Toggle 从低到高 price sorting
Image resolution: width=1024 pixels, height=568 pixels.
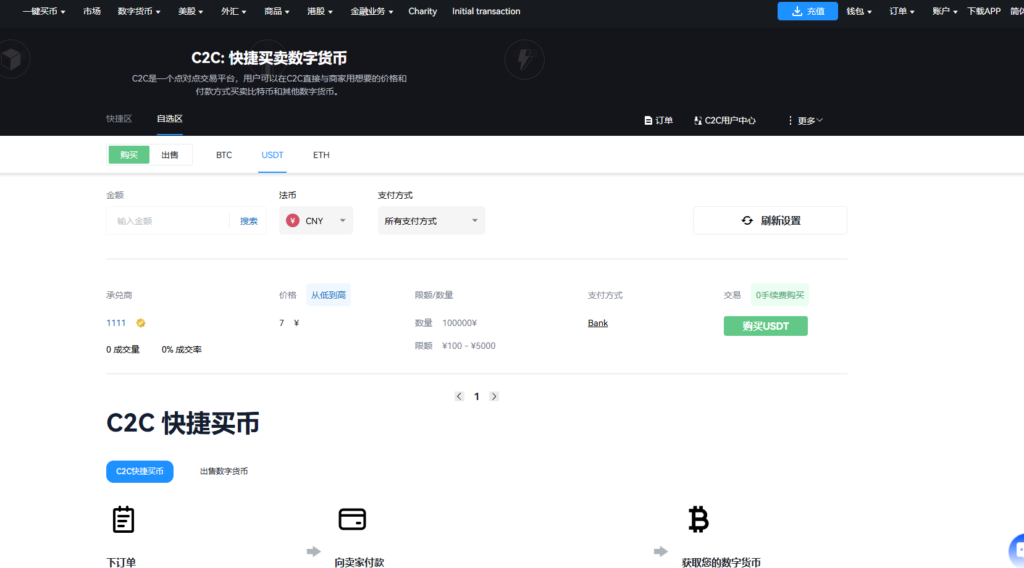(x=328, y=295)
